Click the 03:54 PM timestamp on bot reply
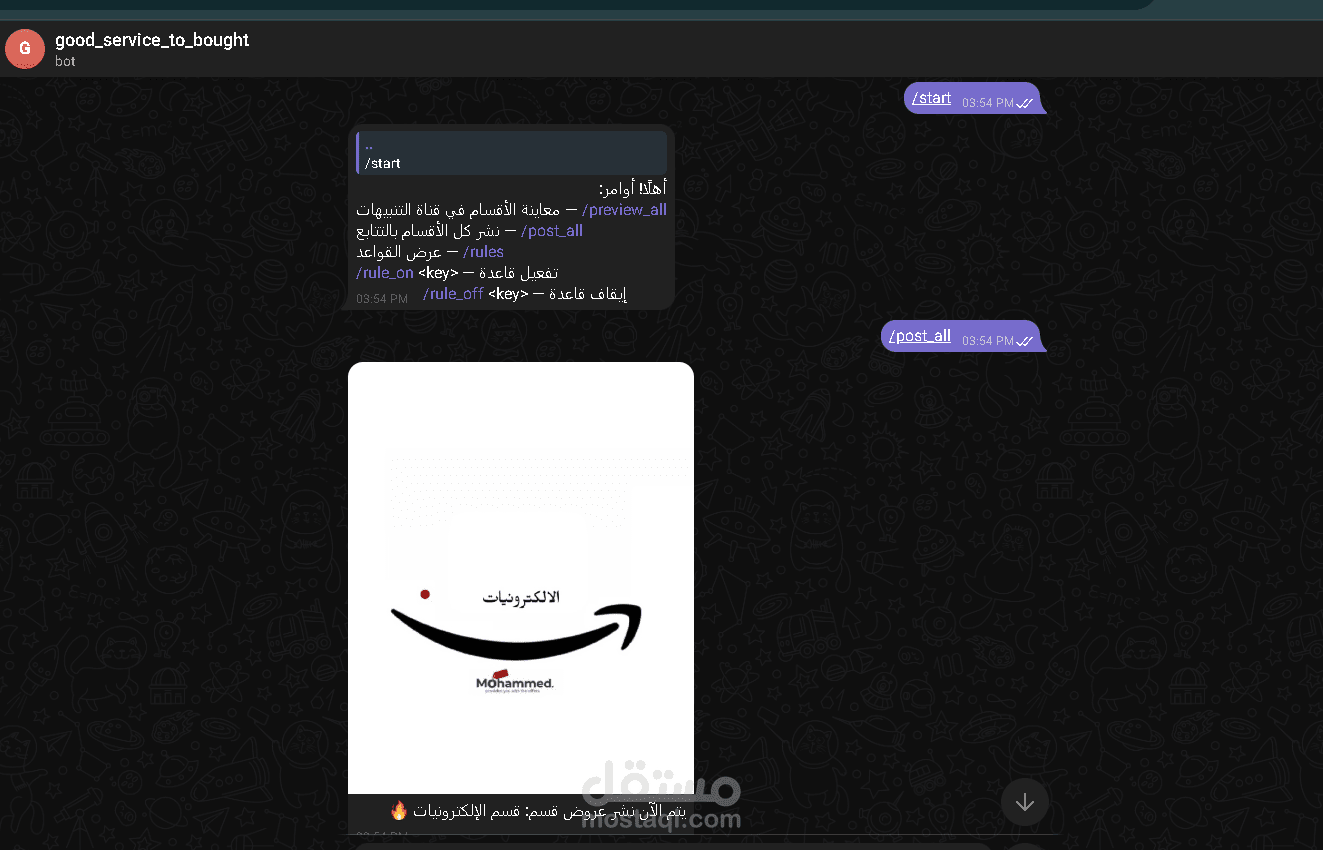Image resolution: width=1323 pixels, height=850 pixels. pos(382,299)
